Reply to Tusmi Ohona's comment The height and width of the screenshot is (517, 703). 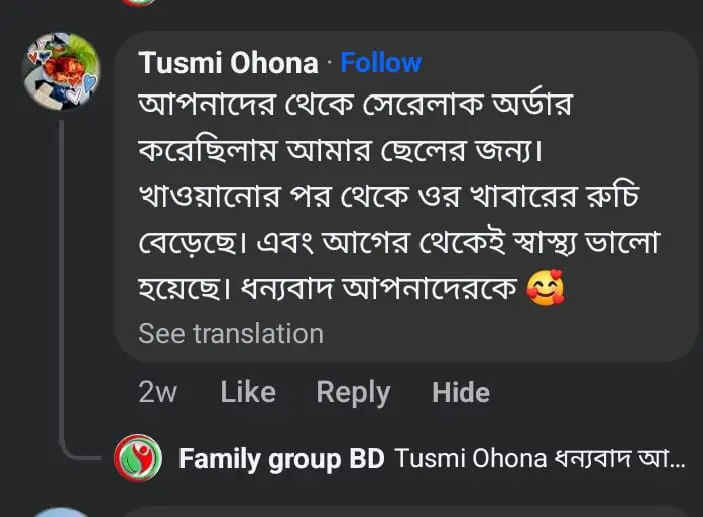353,392
